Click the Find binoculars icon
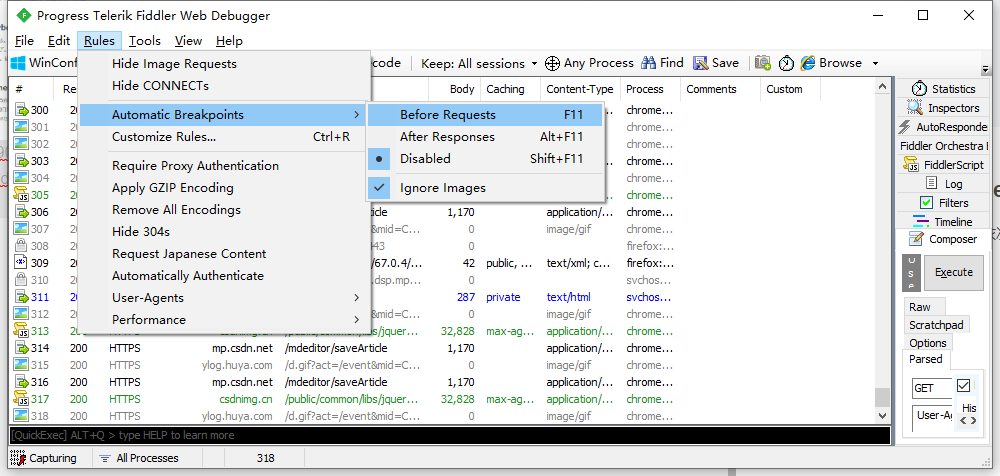 coord(649,63)
